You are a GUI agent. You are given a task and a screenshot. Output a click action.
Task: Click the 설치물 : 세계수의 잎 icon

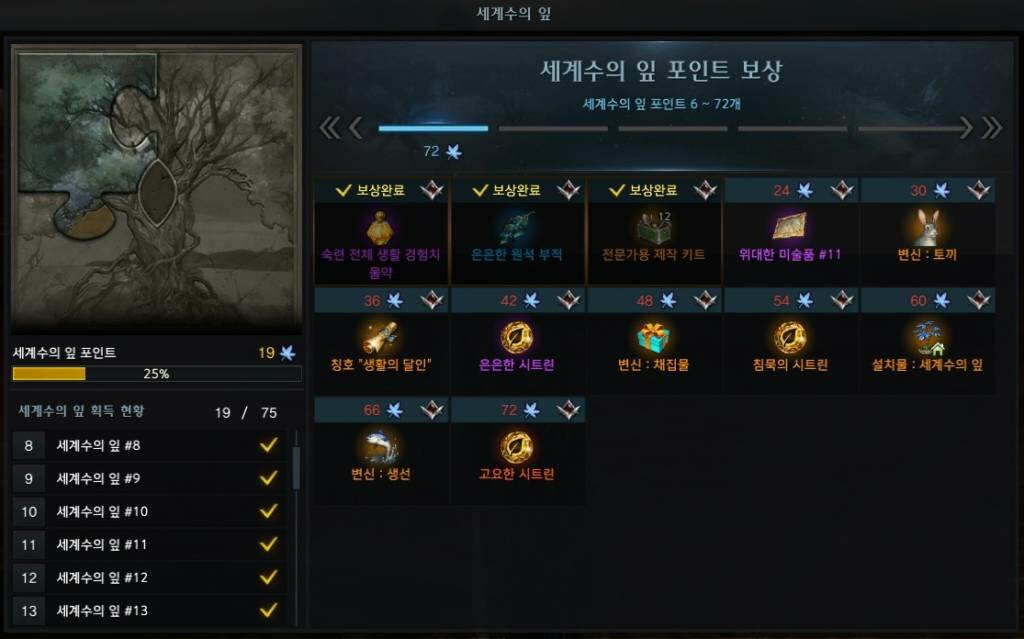pos(927,337)
